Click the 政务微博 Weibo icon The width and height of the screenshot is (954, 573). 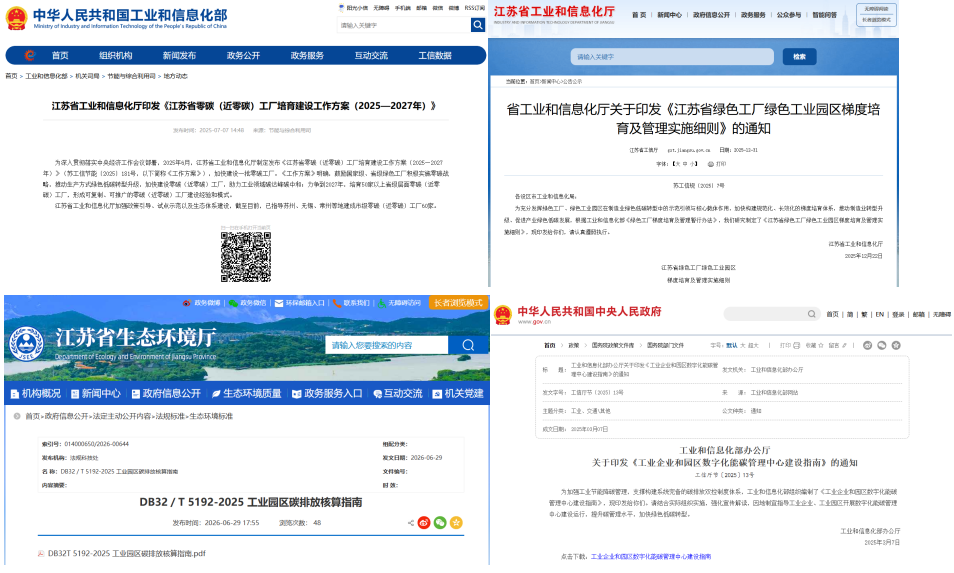point(187,303)
